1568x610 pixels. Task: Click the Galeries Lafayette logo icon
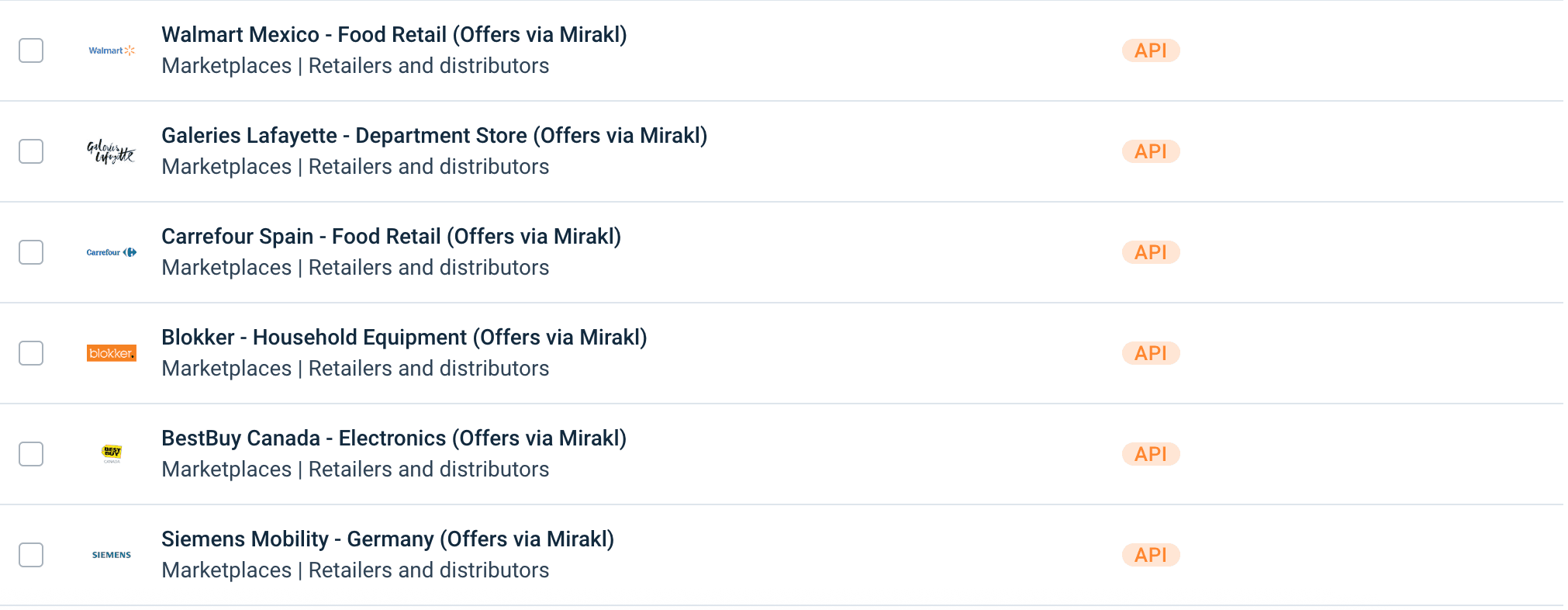[111, 151]
